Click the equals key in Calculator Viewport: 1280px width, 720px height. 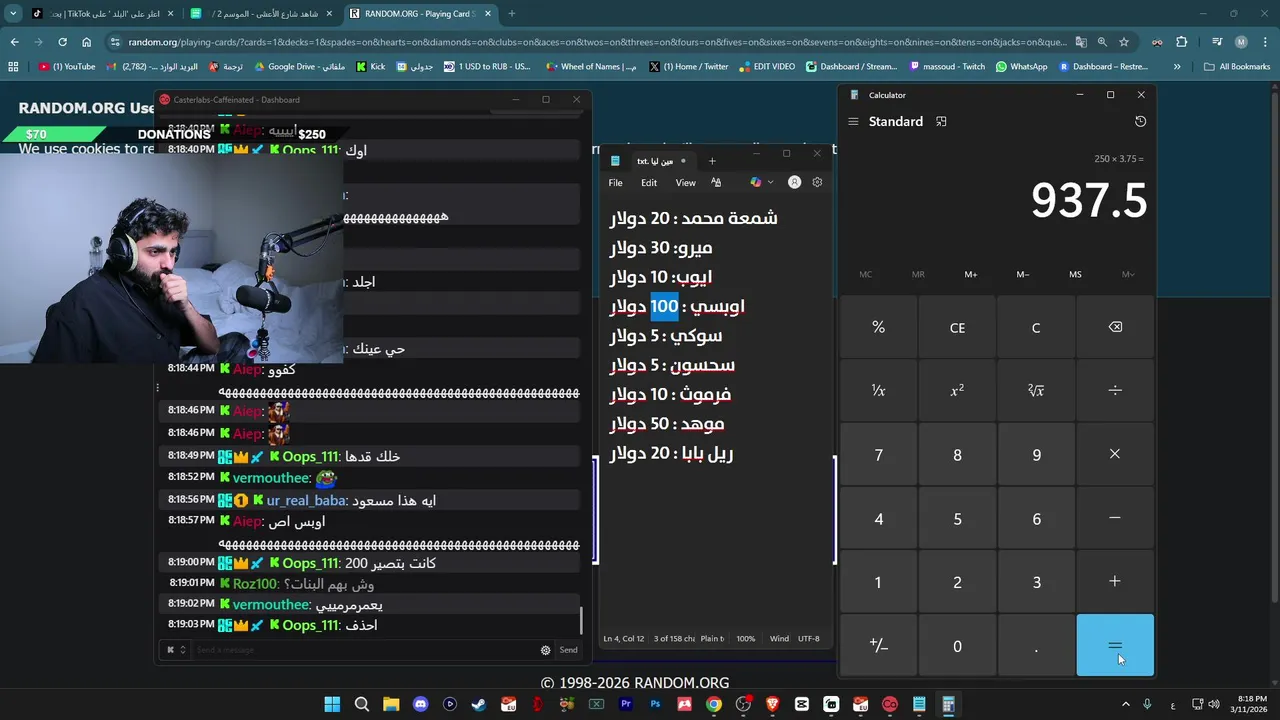[1115, 646]
